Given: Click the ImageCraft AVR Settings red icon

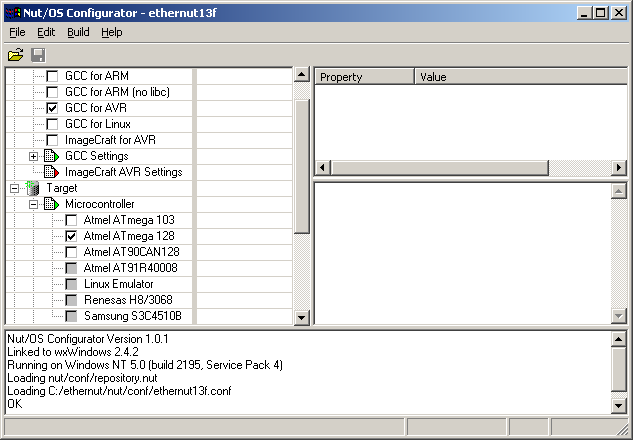Looking at the screenshot, I should 51,172.
